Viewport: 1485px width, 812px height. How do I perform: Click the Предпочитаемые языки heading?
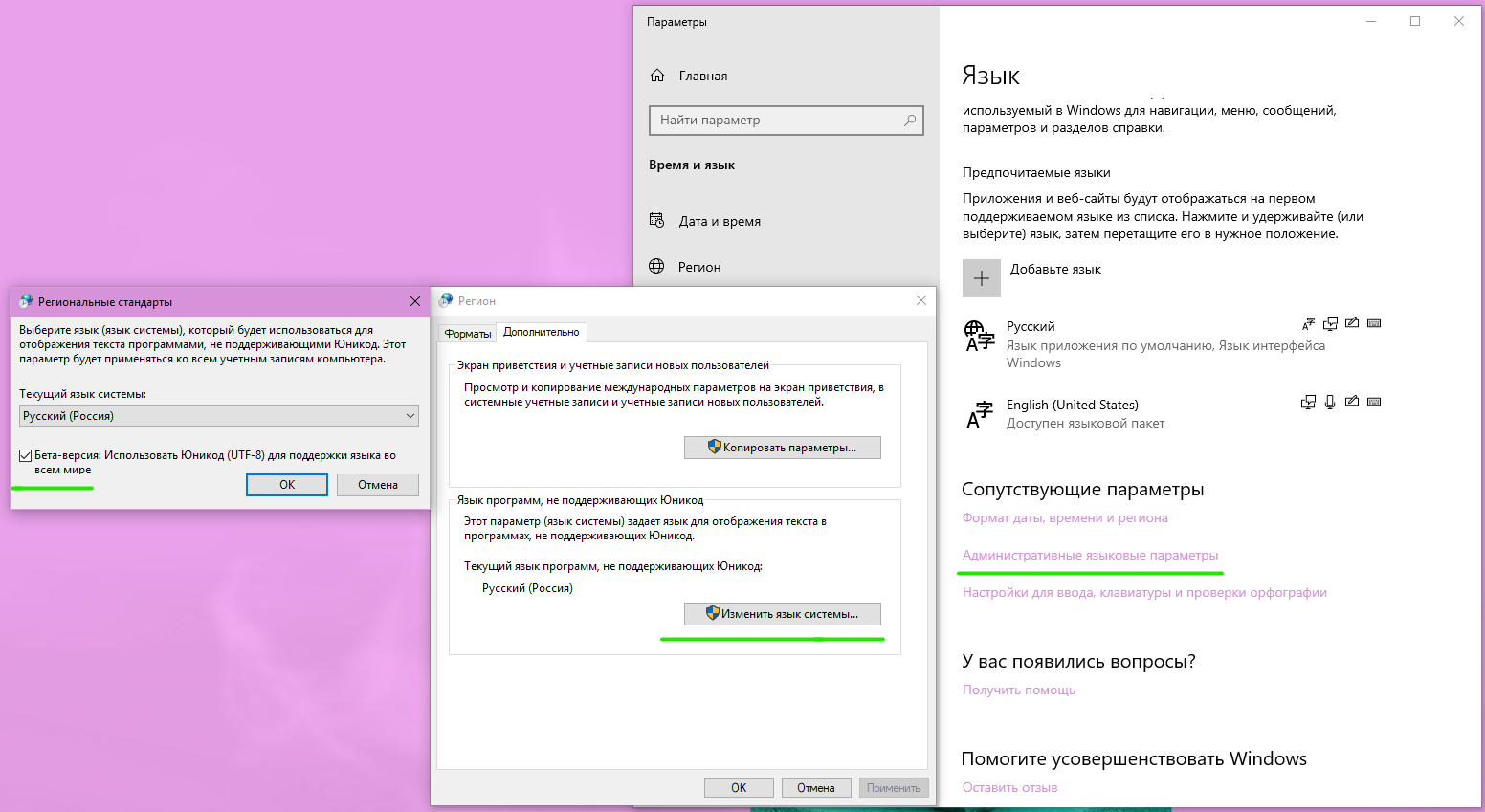point(1036,173)
